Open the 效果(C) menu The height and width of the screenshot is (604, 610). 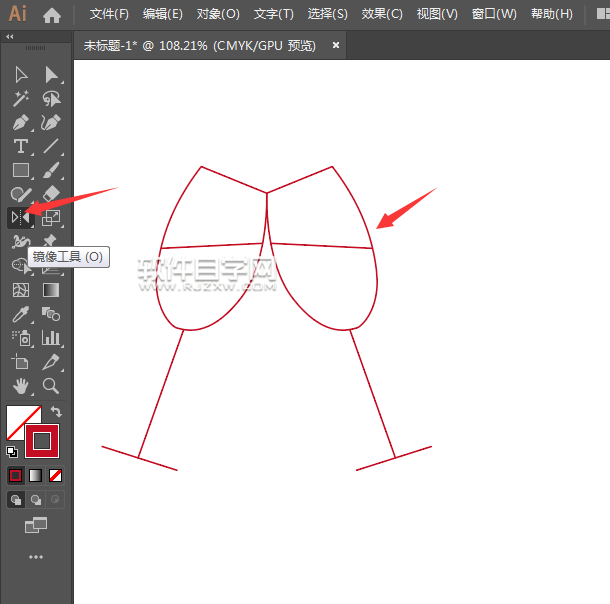pos(381,15)
